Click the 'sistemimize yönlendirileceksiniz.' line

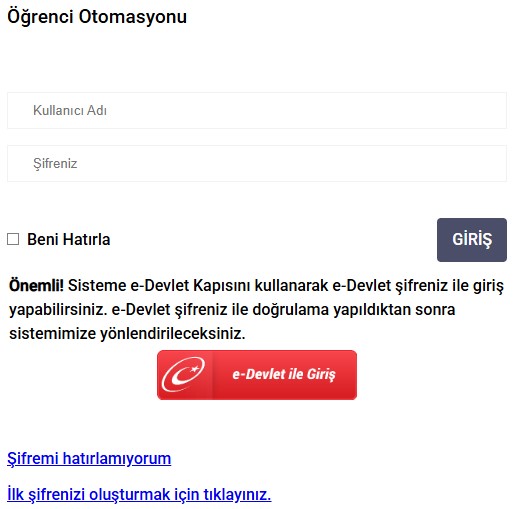(127, 333)
